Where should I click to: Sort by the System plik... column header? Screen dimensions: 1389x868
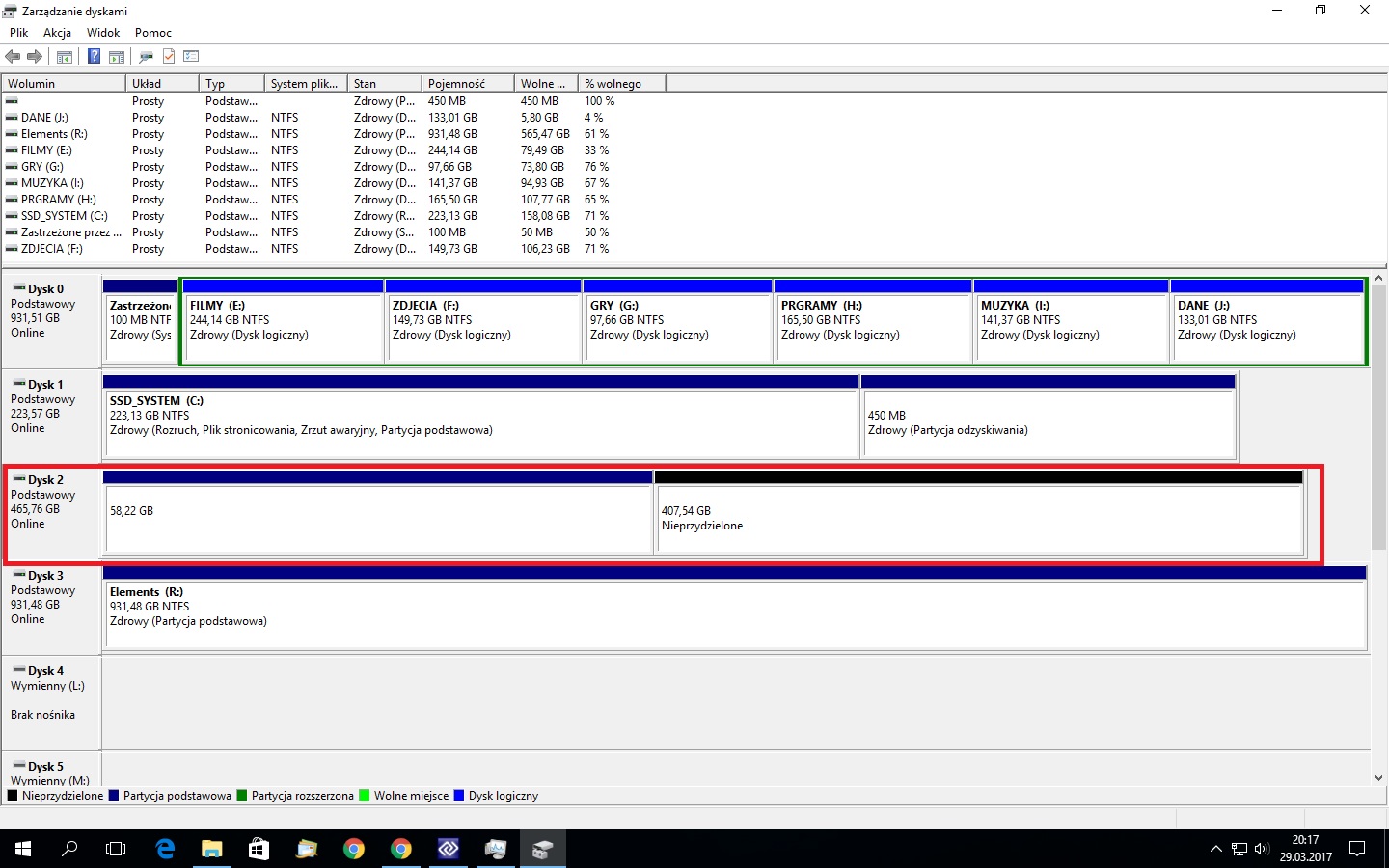pyautogui.click(x=306, y=84)
